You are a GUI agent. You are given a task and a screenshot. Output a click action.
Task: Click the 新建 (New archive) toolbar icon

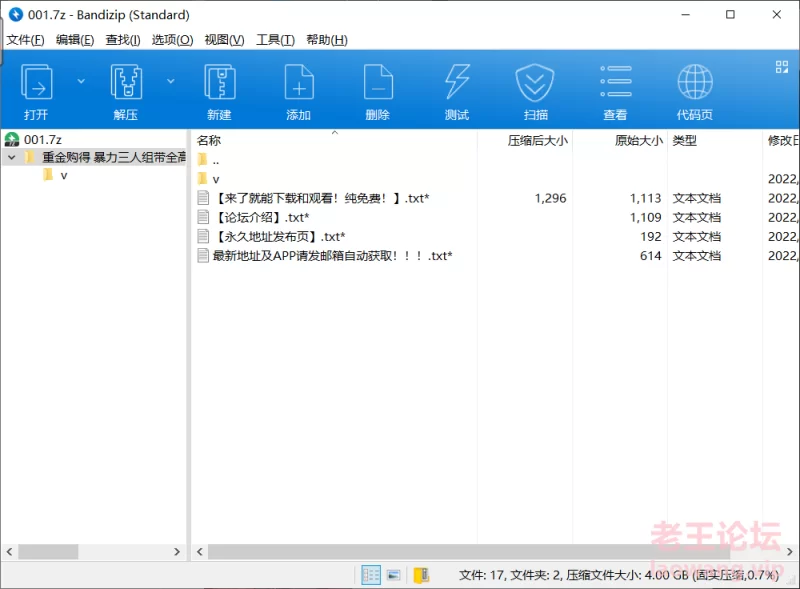pos(219,90)
